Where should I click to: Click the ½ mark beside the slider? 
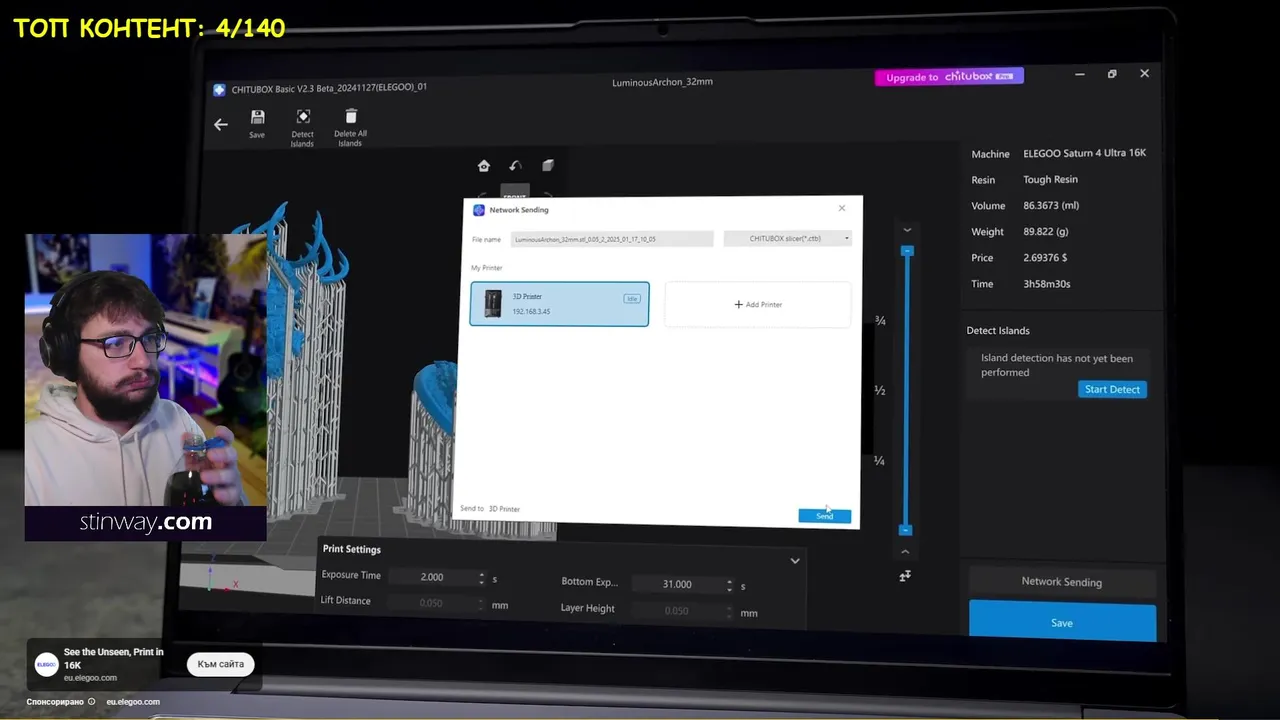[x=880, y=390]
